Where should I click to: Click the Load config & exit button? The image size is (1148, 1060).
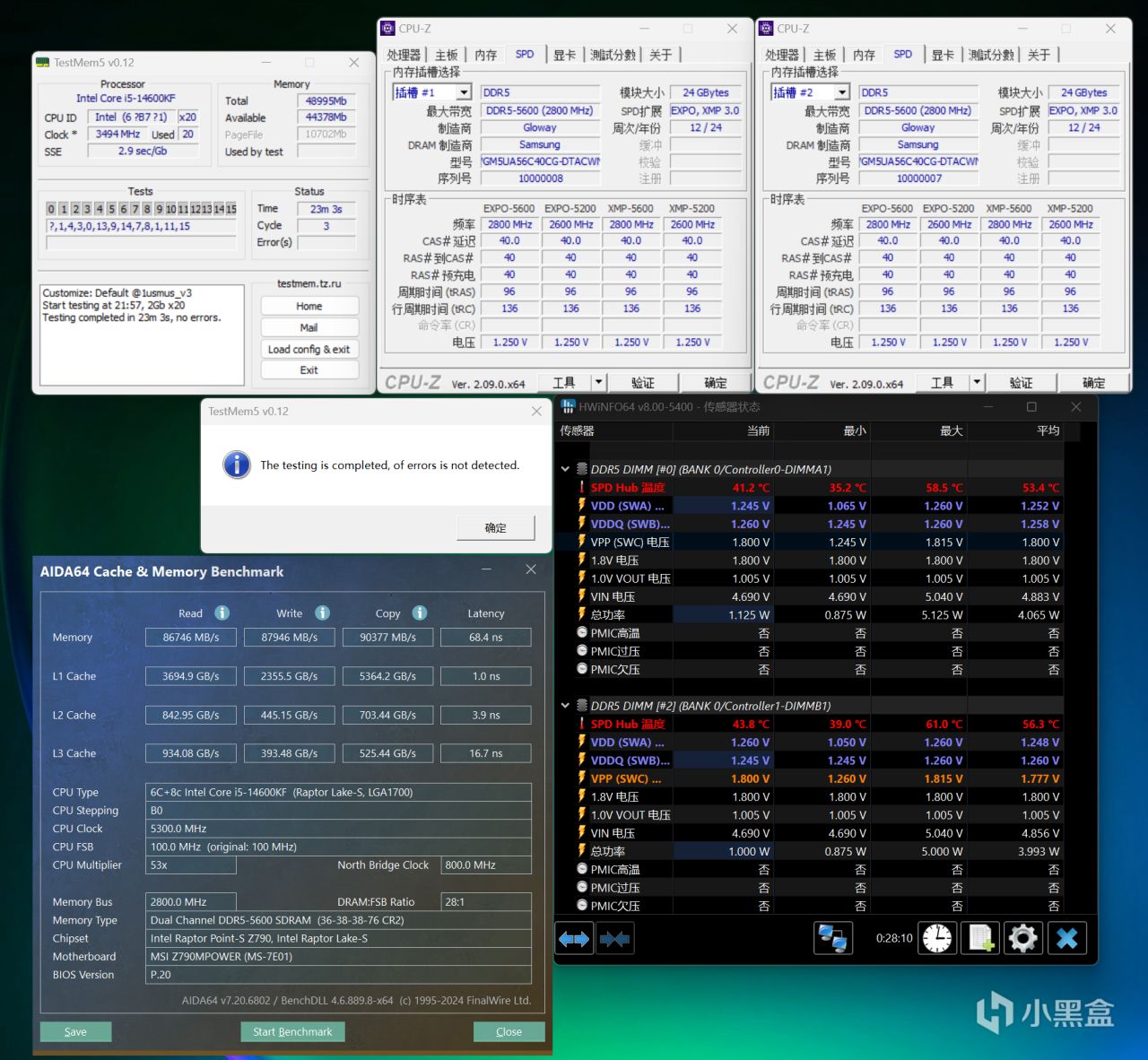pos(309,349)
